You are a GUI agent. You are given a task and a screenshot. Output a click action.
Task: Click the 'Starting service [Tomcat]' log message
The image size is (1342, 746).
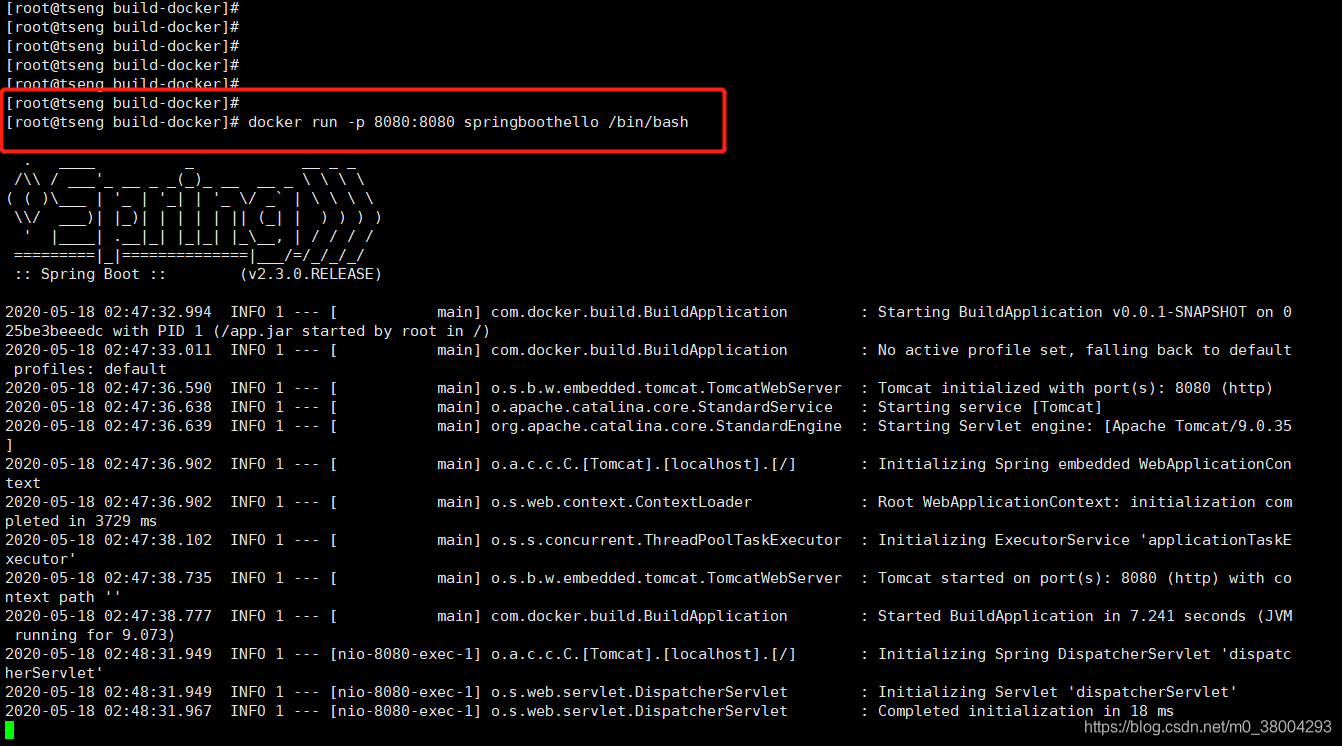point(990,407)
